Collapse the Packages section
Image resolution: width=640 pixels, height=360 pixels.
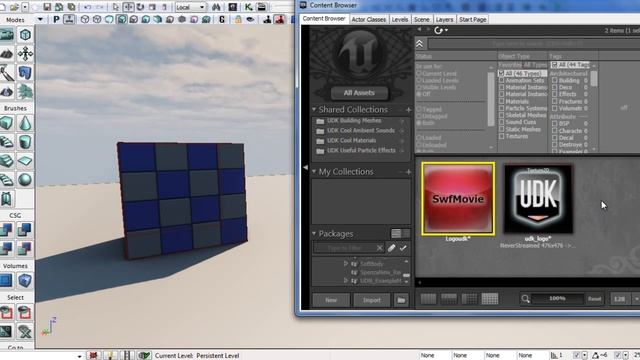314,233
